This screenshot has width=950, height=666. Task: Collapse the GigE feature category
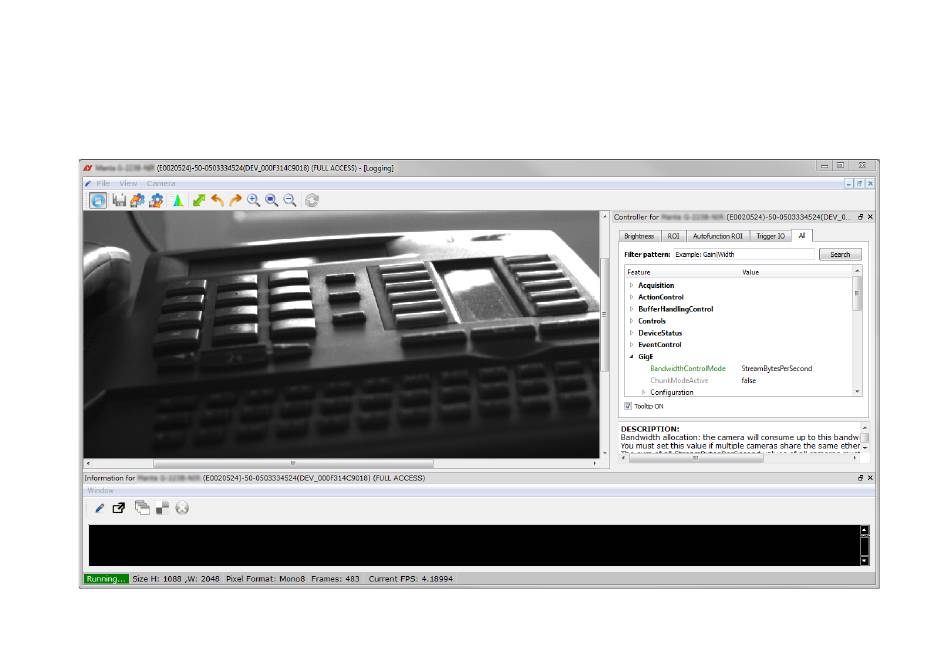(631, 357)
